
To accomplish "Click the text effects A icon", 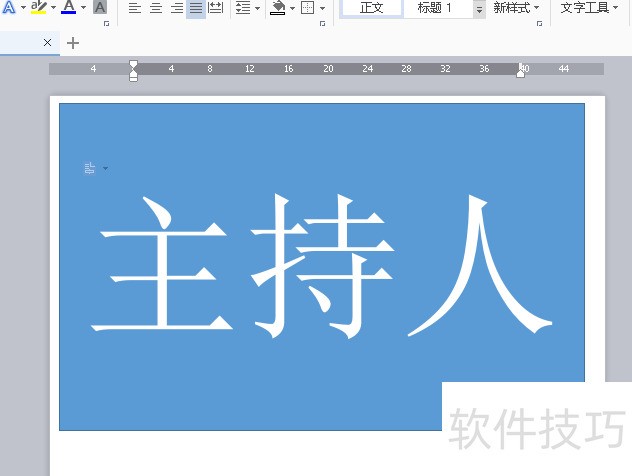I will tap(9, 8).
